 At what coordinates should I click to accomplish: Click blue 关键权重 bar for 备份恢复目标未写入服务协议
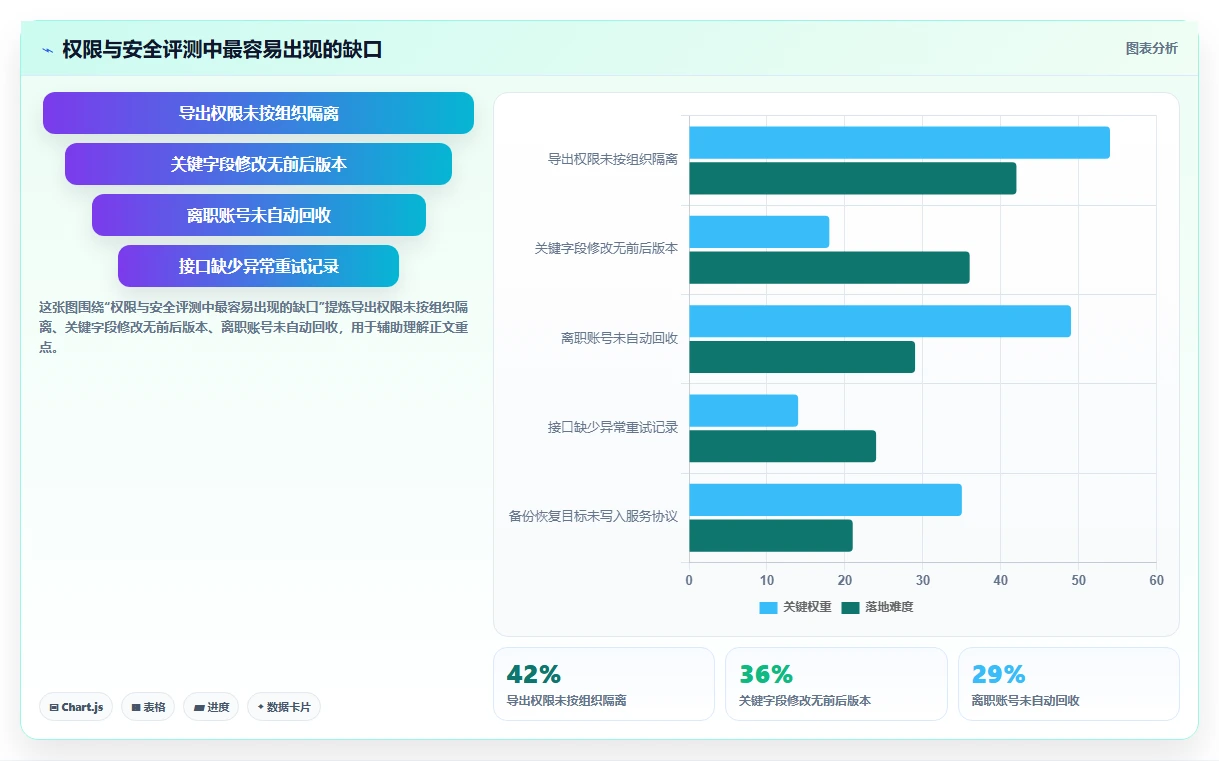click(825, 500)
